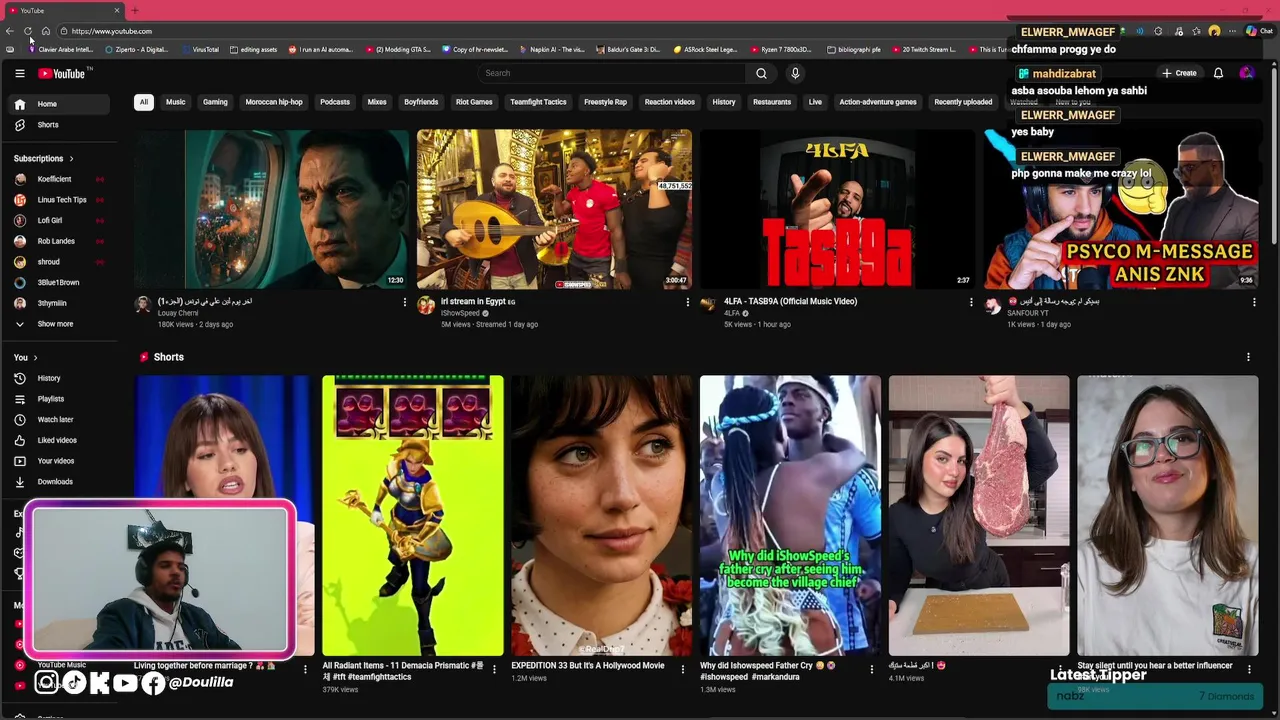Open Baldur's Gate 3 bookmark

pyautogui.click(x=628, y=49)
